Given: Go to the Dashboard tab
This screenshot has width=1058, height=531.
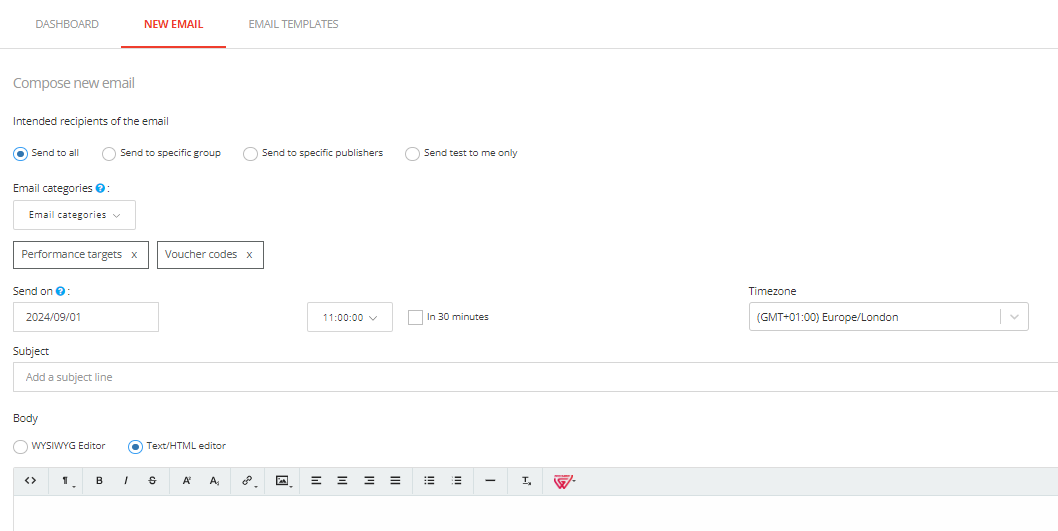Looking at the screenshot, I should pyautogui.click(x=67, y=24).
